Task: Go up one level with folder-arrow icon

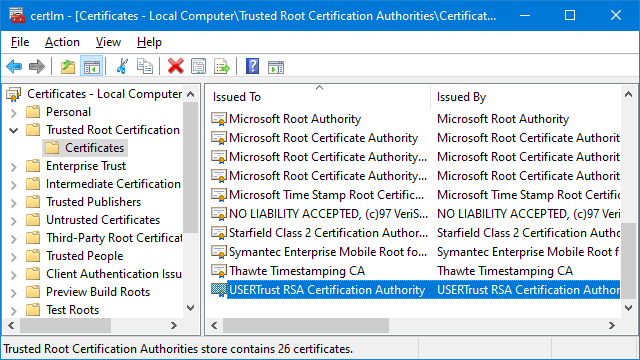Action: click(68, 66)
